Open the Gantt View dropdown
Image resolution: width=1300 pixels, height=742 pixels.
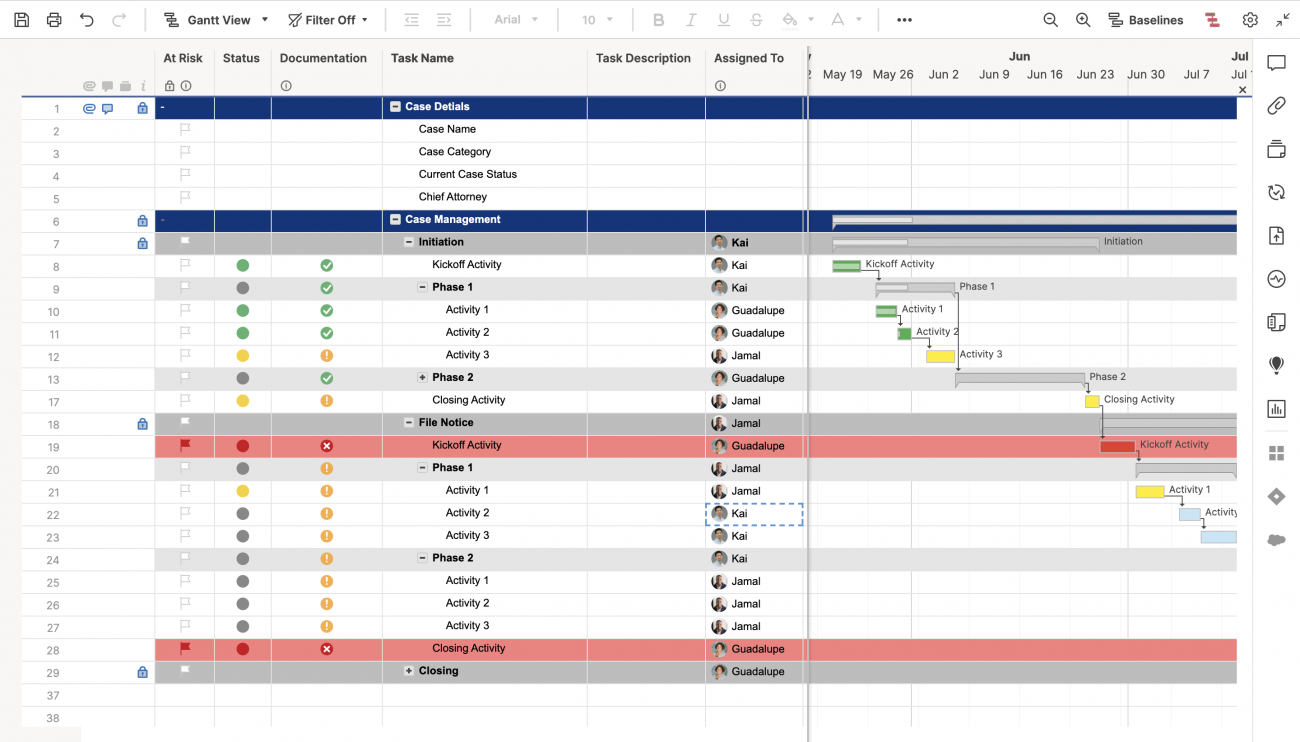216,20
